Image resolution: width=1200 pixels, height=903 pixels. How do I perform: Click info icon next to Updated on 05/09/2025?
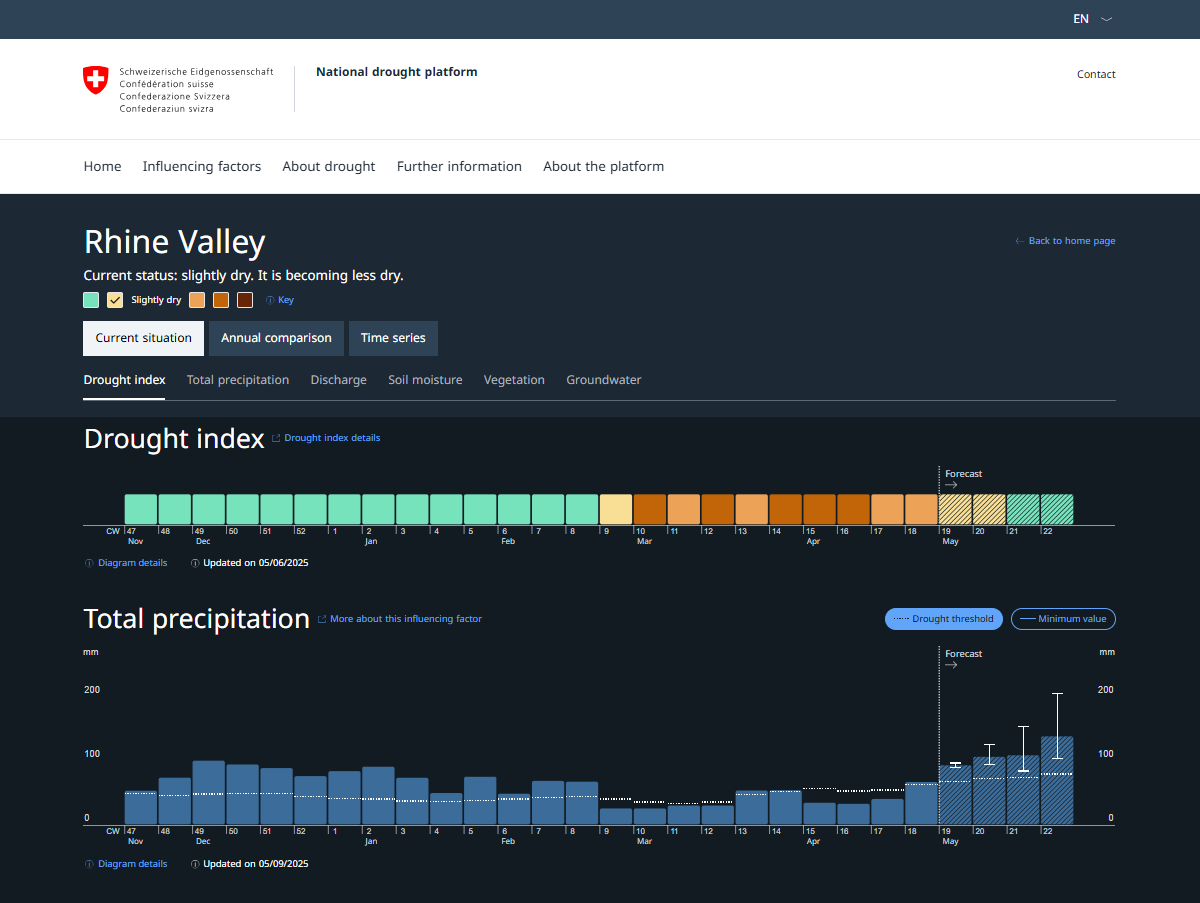coord(195,864)
